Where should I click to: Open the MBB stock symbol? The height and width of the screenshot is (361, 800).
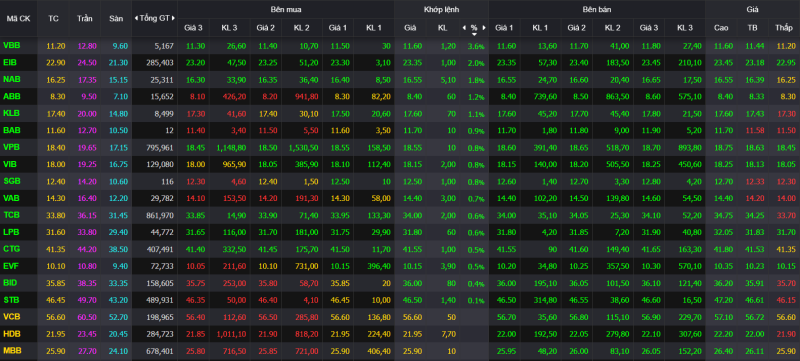11,351
